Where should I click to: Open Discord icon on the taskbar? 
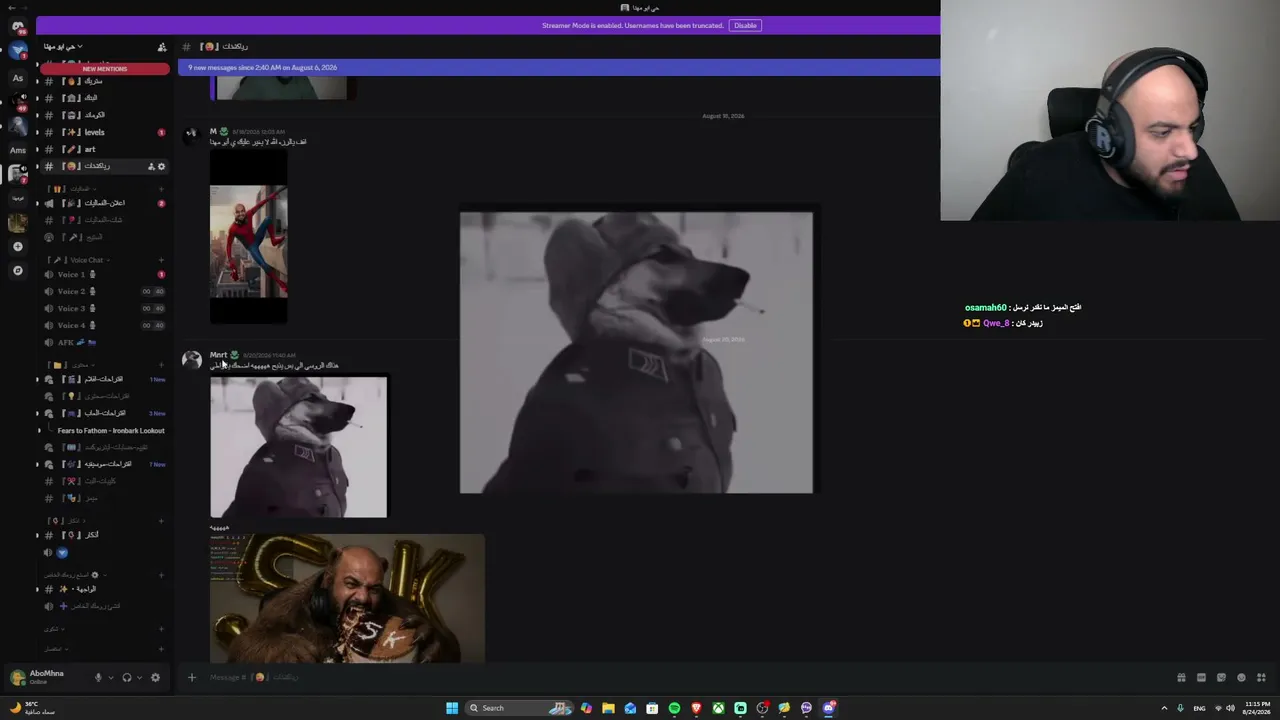829,708
